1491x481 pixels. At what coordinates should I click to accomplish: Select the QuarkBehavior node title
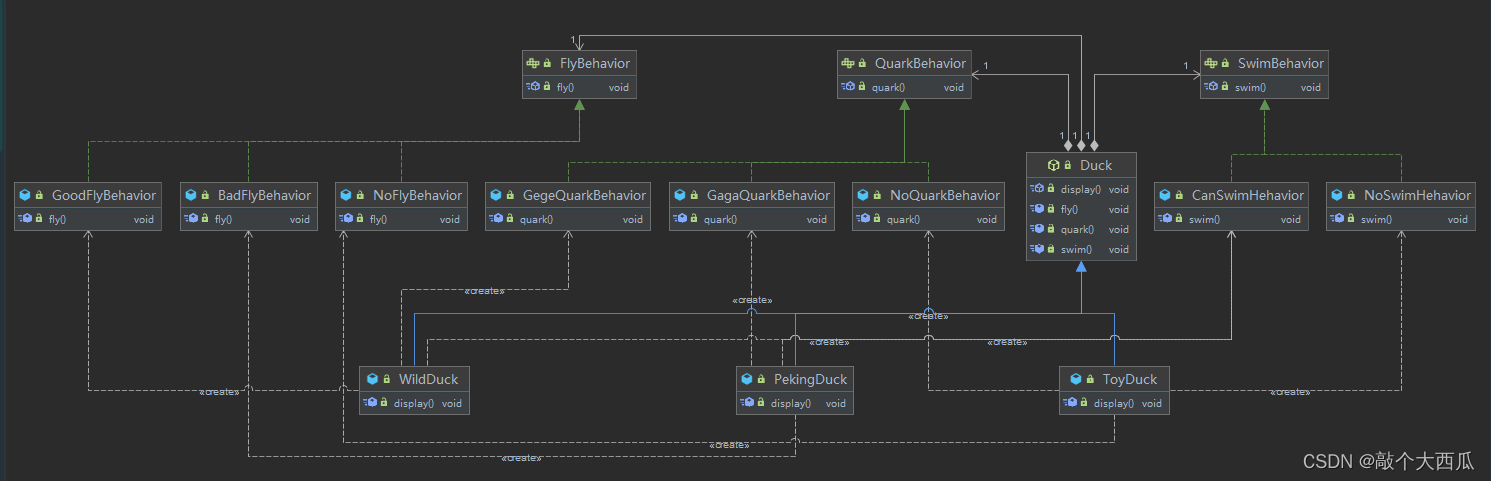tap(920, 63)
